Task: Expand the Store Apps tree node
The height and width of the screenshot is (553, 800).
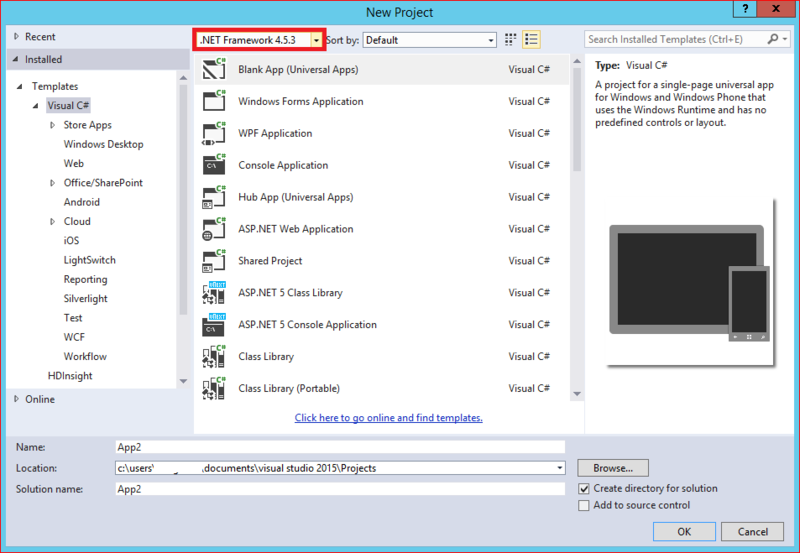Action: pyautogui.click(x=52, y=124)
